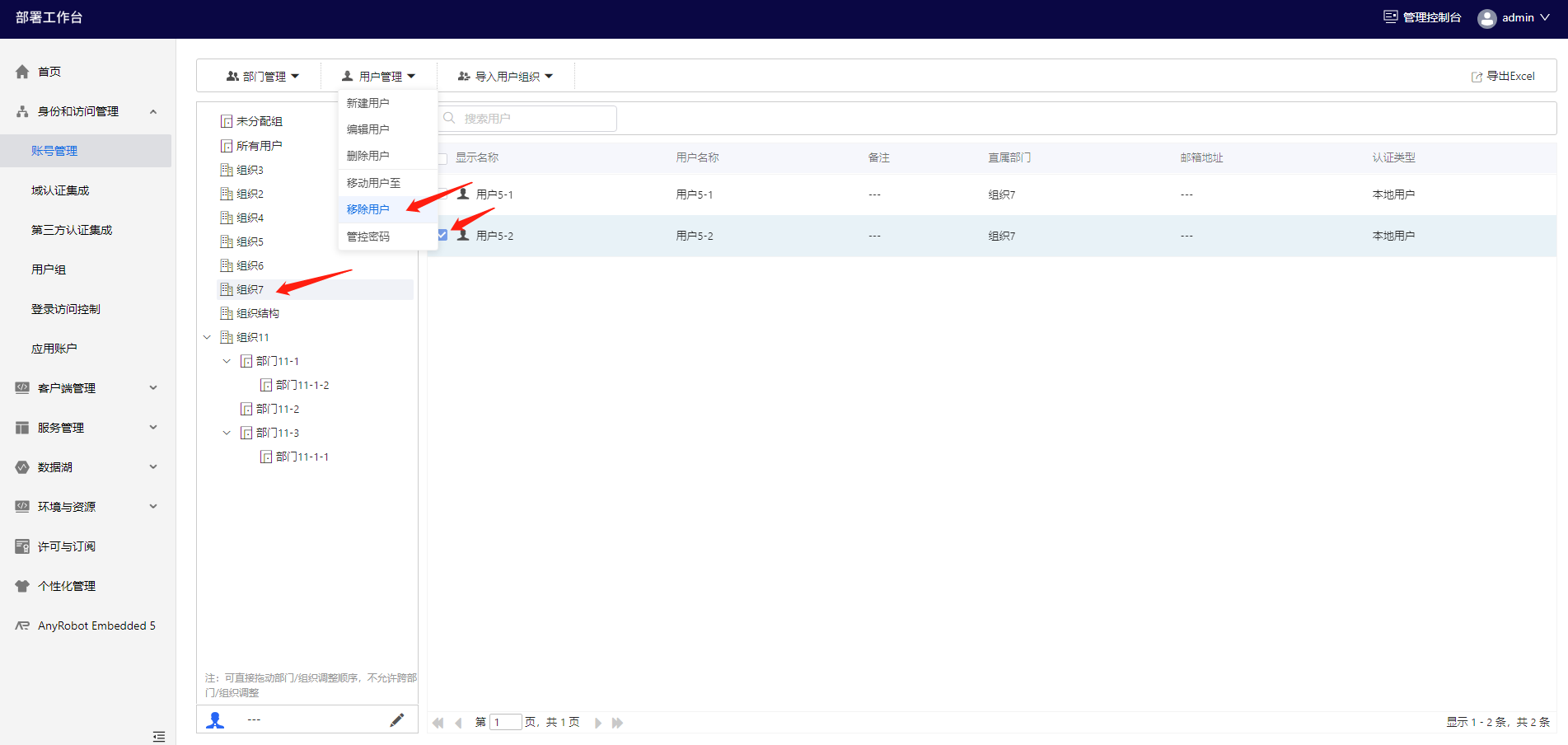Expand the 客户端管理 chevron
The image size is (1568, 745).
(x=153, y=388)
